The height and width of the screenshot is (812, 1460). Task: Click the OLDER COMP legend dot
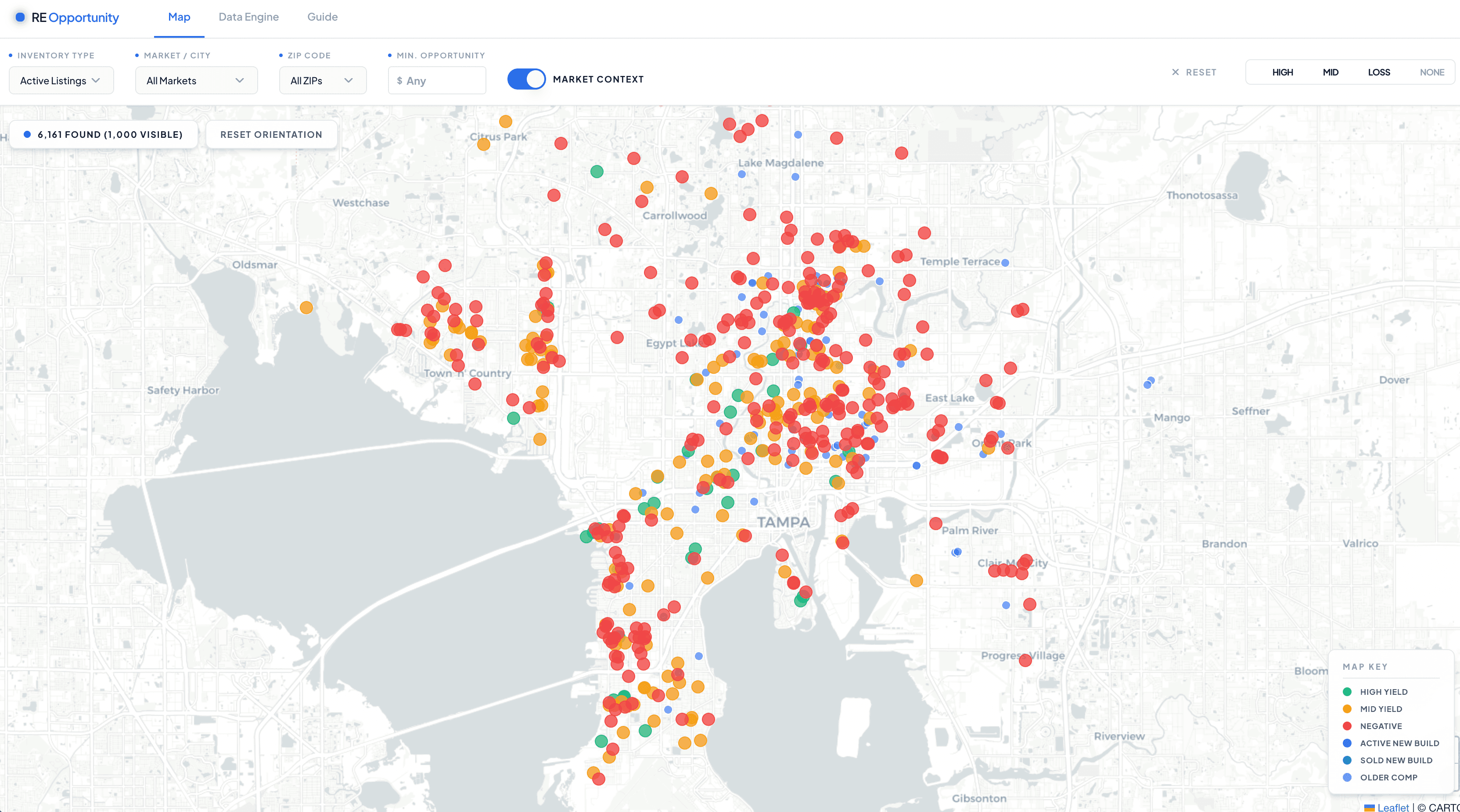1348,777
